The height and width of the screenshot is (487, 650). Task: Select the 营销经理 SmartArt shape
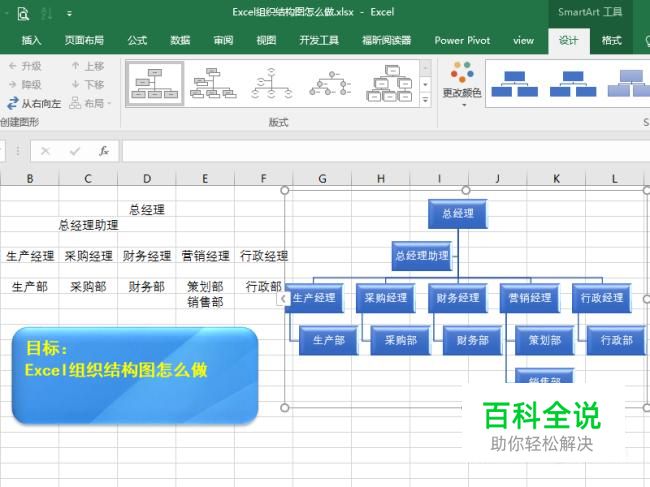tap(530, 298)
